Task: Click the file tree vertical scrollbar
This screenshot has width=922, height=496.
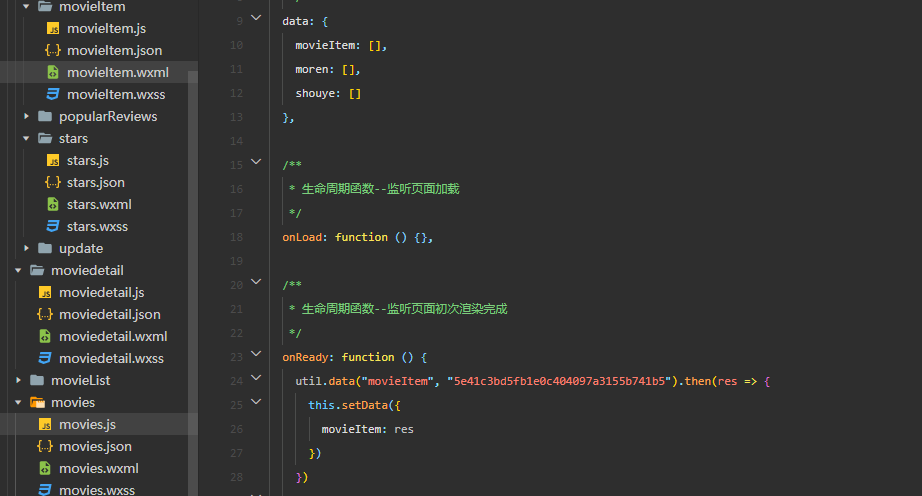Action: [192, 282]
